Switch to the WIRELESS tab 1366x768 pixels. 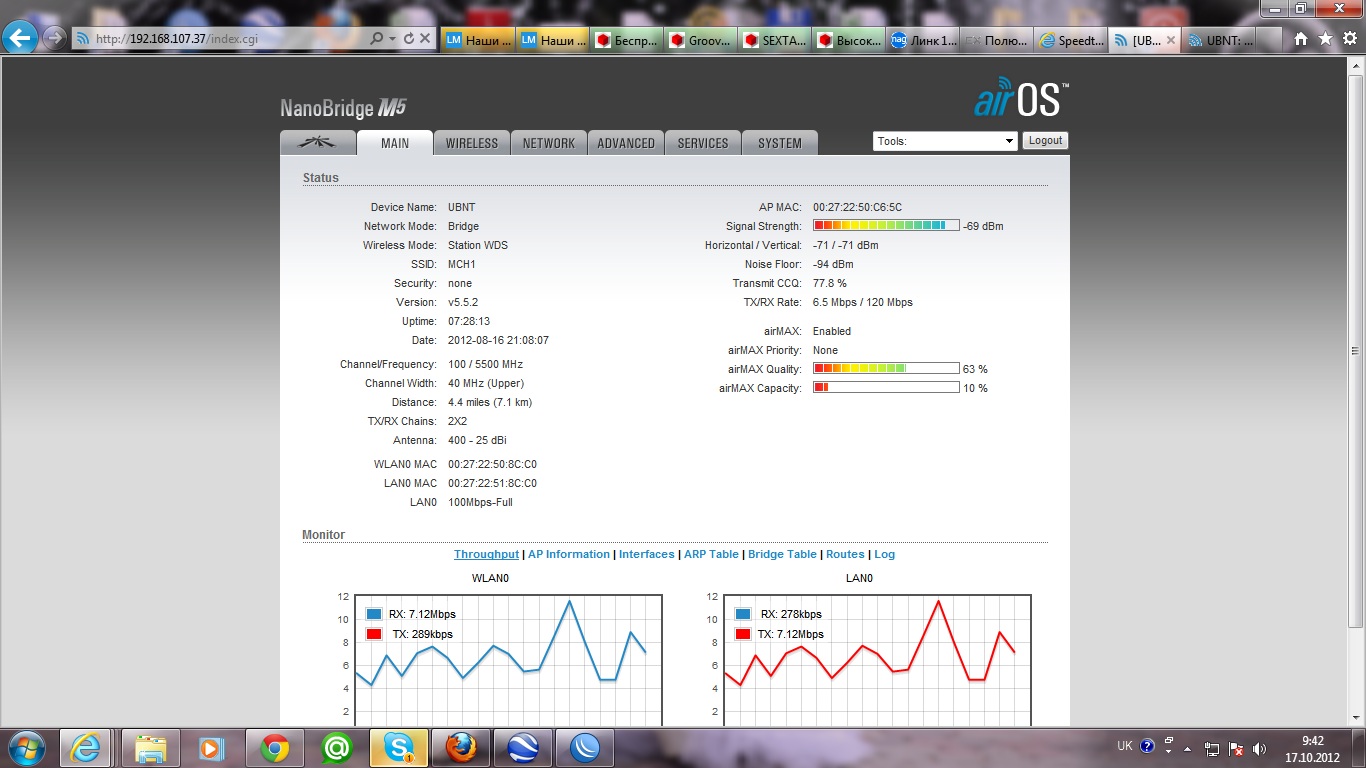pos(472,143)
